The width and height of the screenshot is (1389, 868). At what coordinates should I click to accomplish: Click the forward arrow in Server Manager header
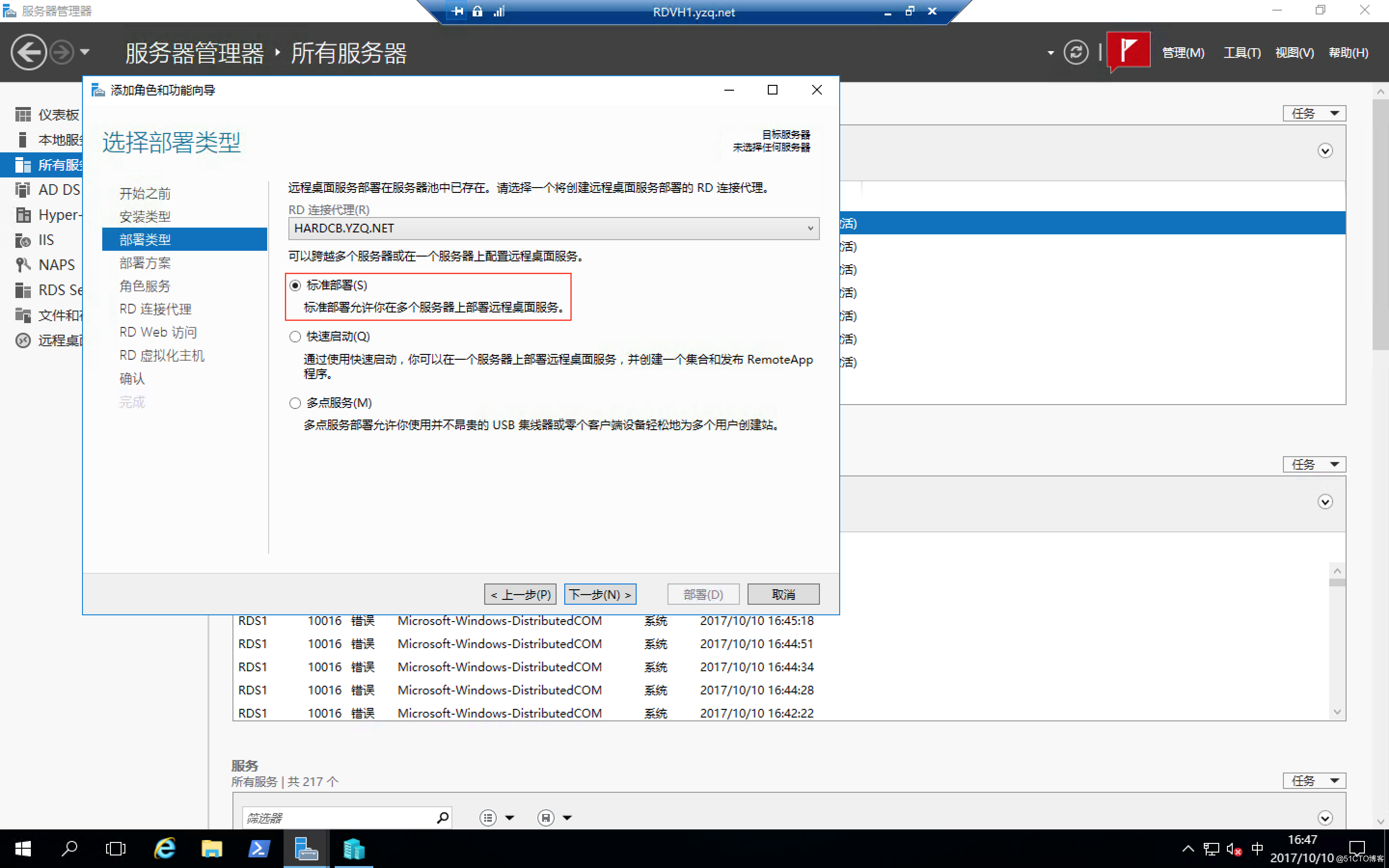61,52
